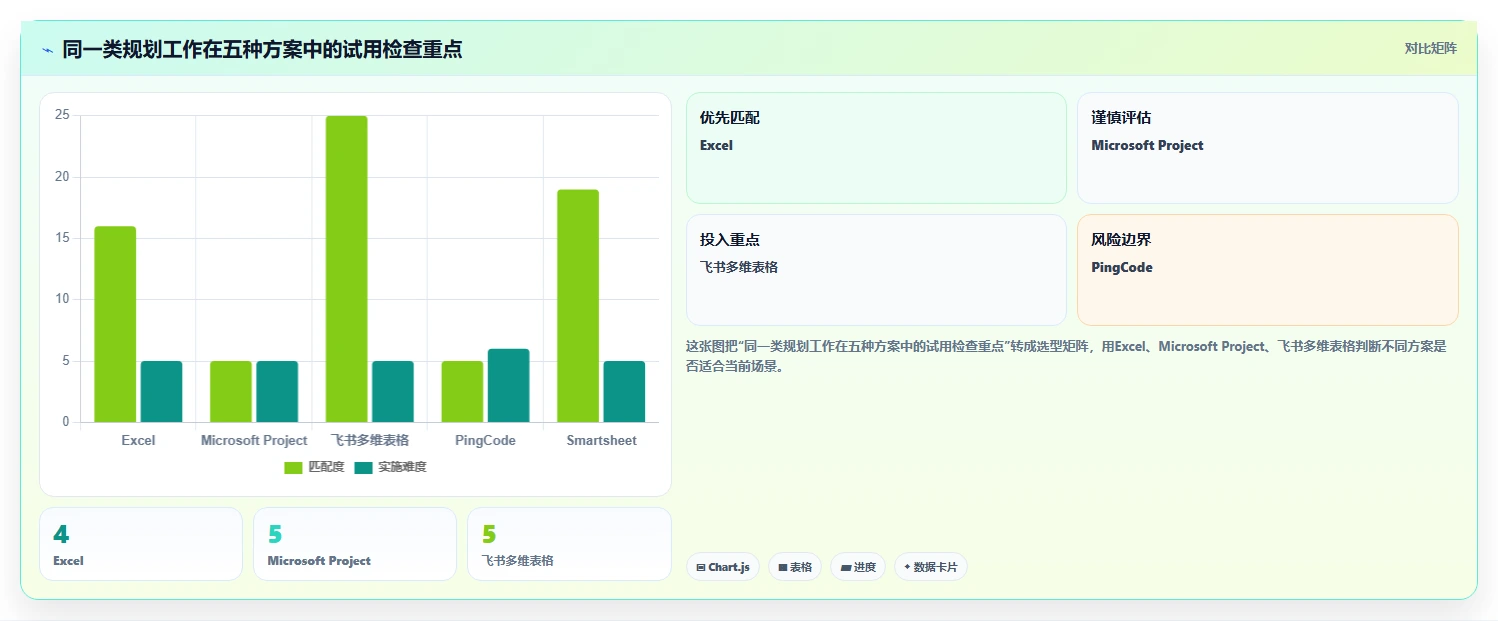Click the 对比矩阵 label in the header

click(x=1431, y=48)
